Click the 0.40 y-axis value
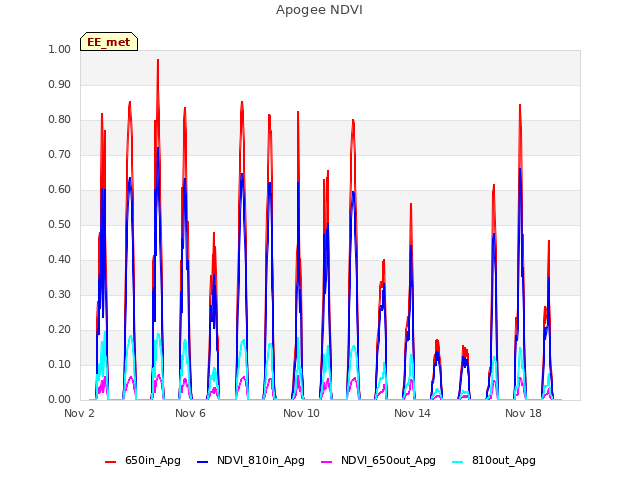The height and width of the screenshot is (480, 640). (x=60, y=260)
